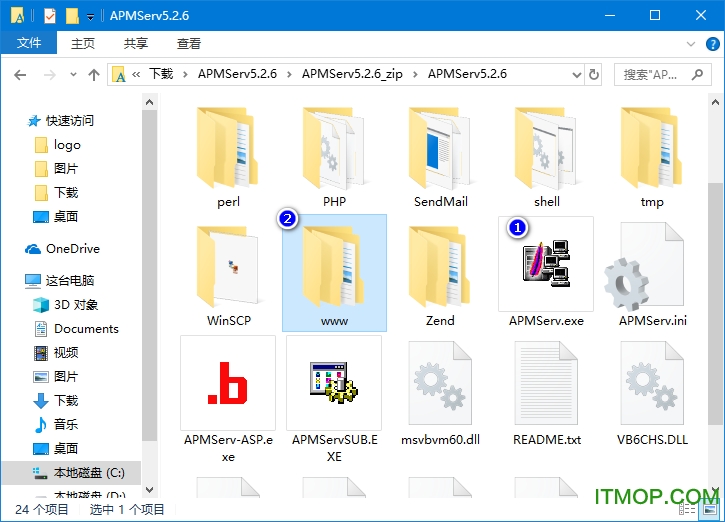Viewport: 725px width, 522px height.
Task: Open Explorer help with question mark icon
Action: pos(712,44)
